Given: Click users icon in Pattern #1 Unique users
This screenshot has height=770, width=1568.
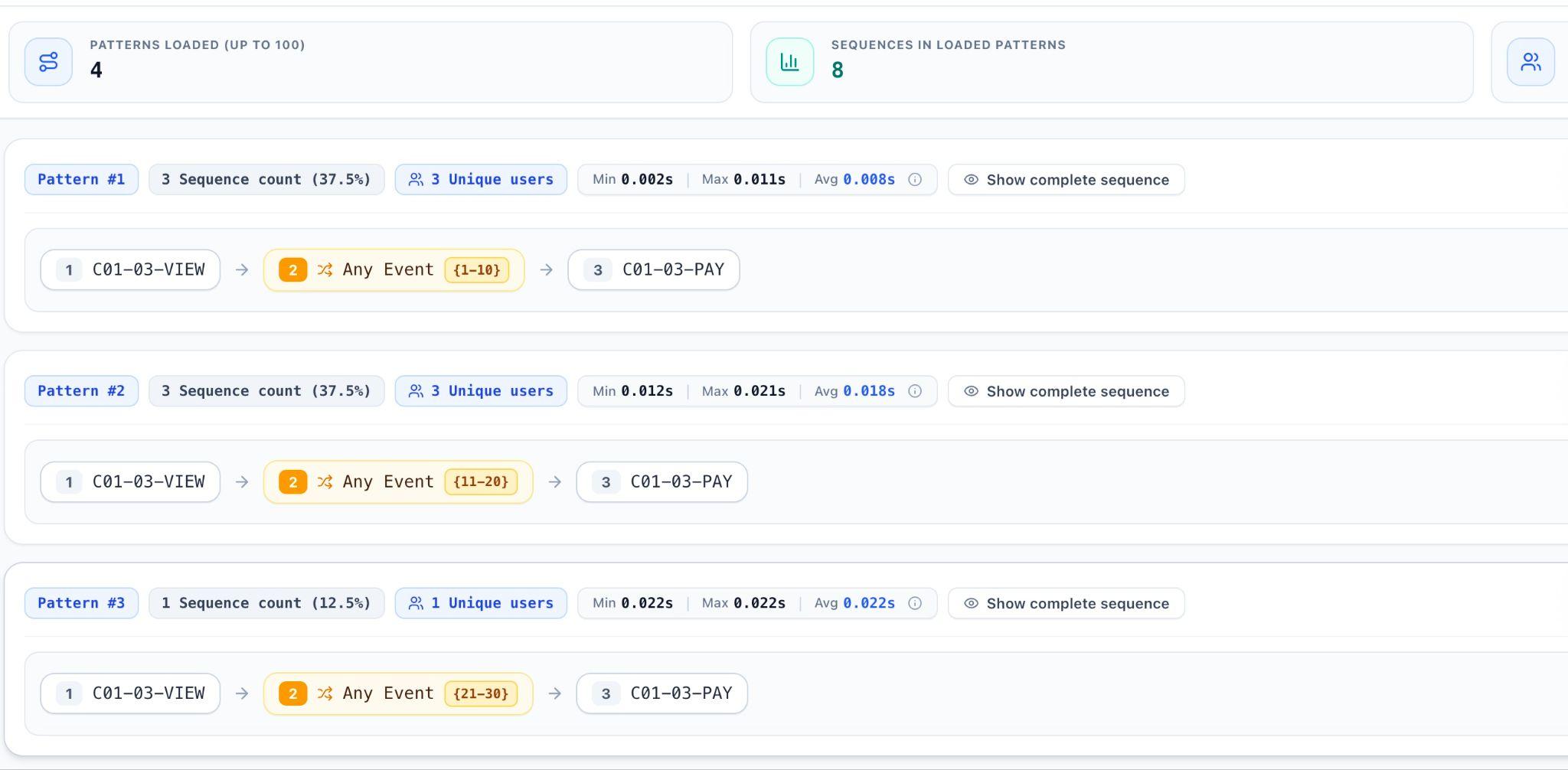Looking at the screenshot, I should tap(416, 180).
